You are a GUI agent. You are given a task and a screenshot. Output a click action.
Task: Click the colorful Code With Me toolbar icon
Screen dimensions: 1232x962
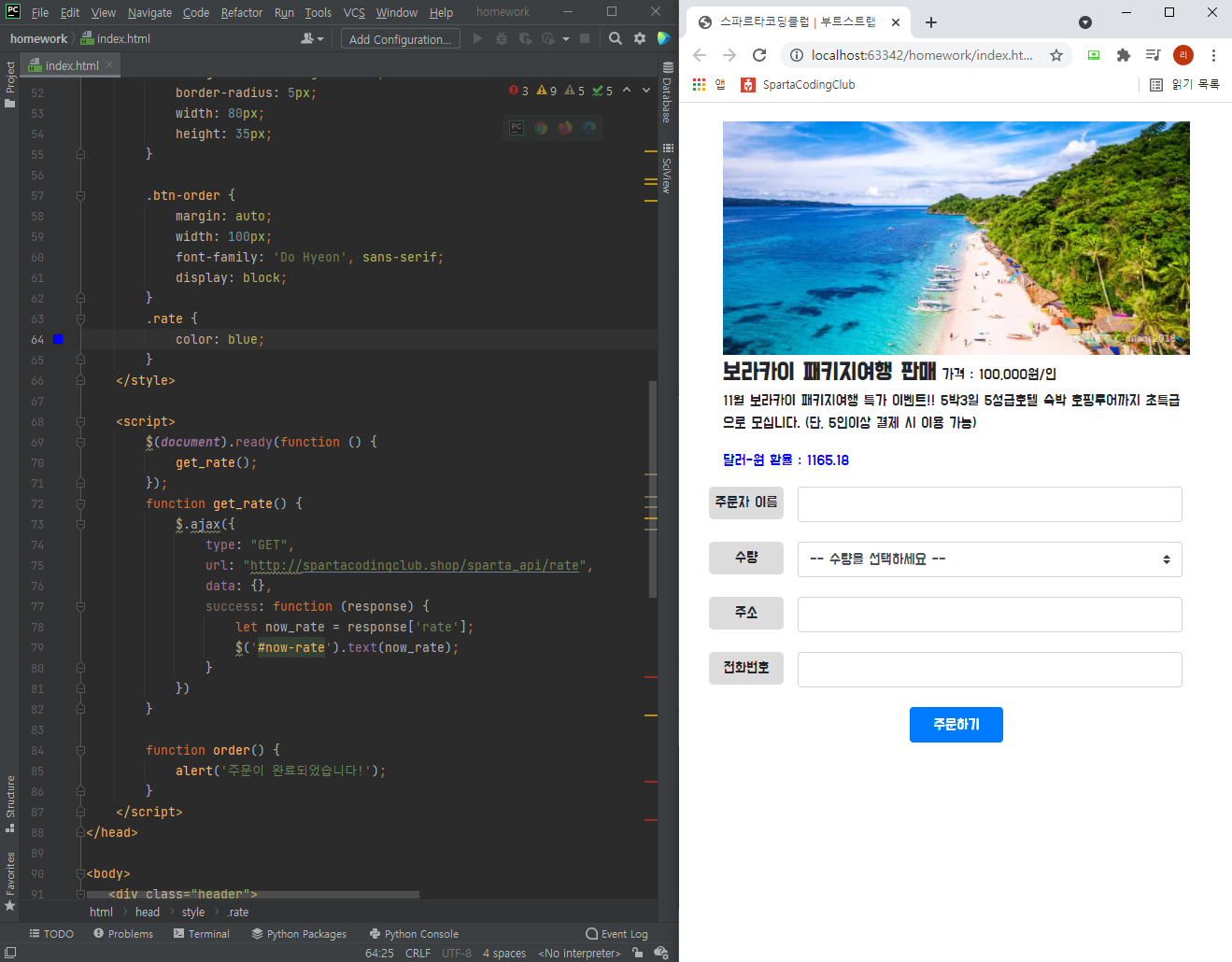pyautogui.click(x=664, y=38)
